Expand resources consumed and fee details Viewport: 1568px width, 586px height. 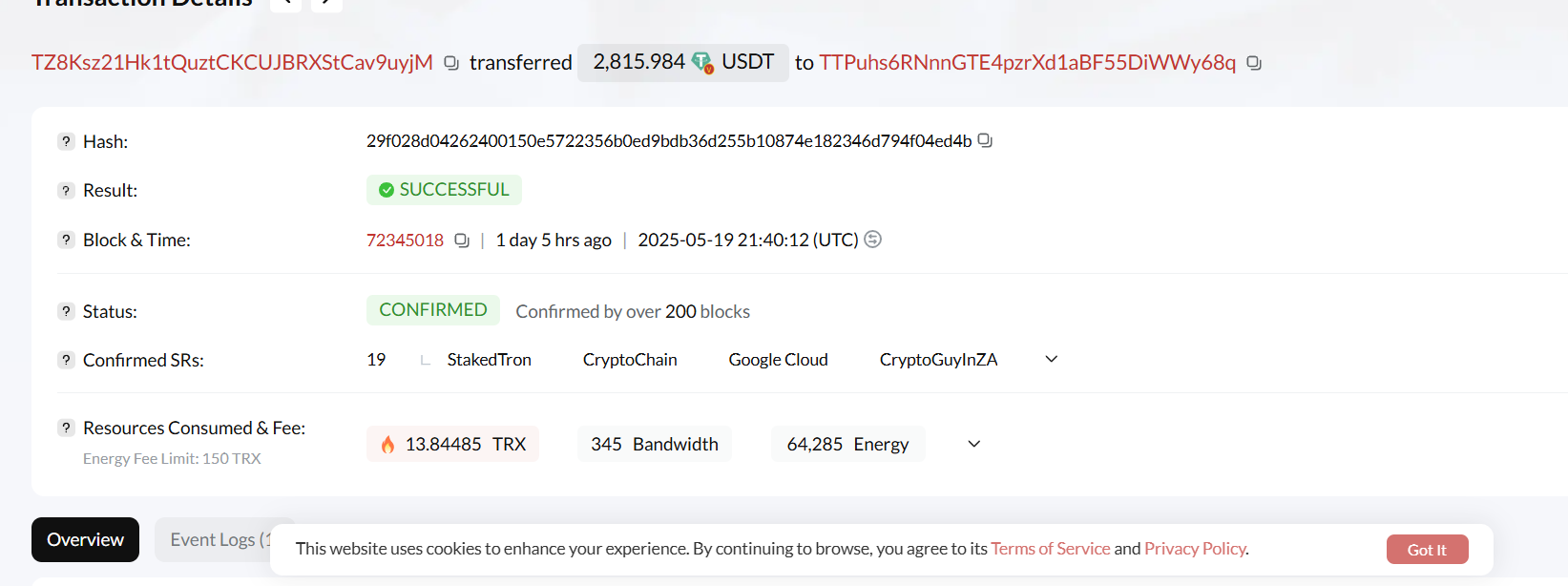coord(974,444)
